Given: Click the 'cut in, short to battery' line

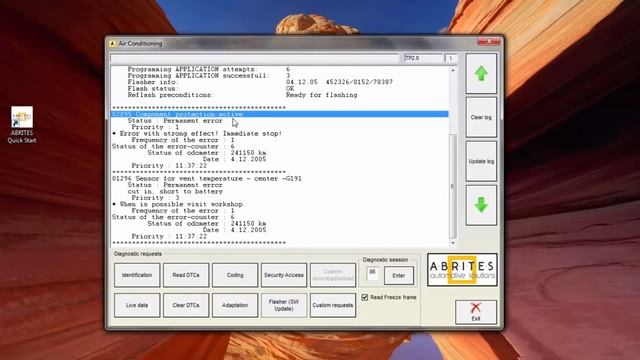Looking at the screenshot, I should 175,191.
